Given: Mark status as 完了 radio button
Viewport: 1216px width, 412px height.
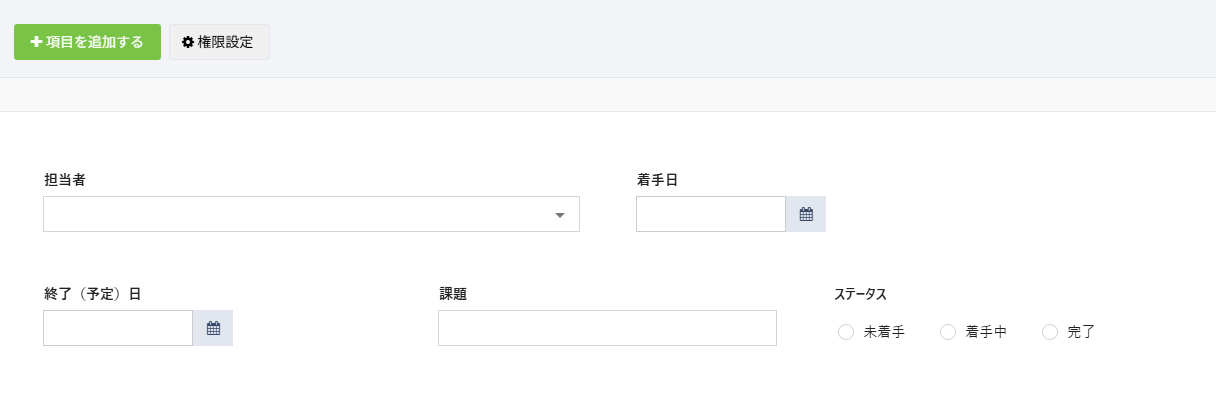Looking at the screenshot, I should (x=1050, y=332).
